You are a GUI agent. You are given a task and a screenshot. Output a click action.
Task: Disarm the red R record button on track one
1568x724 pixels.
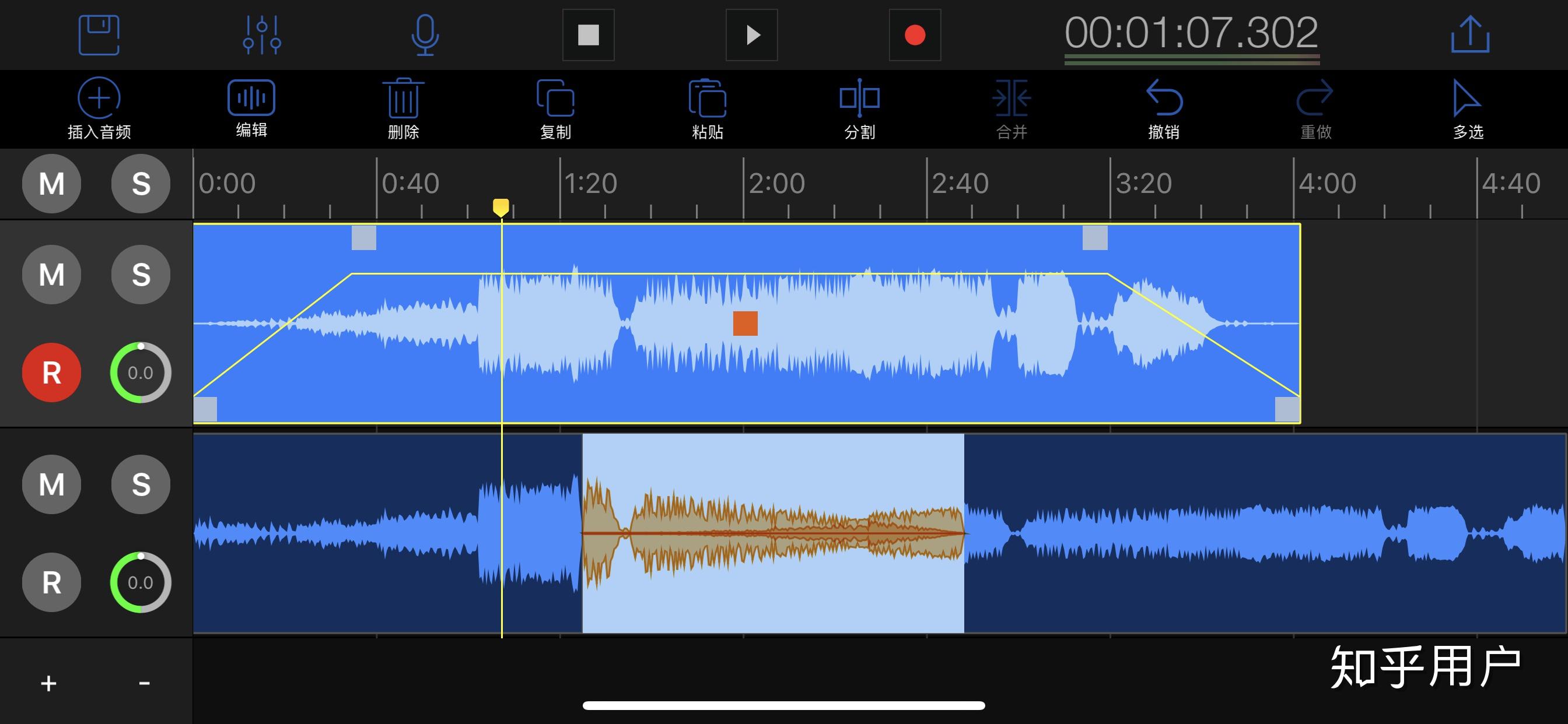pyautogui.click(x=52, y=372)
